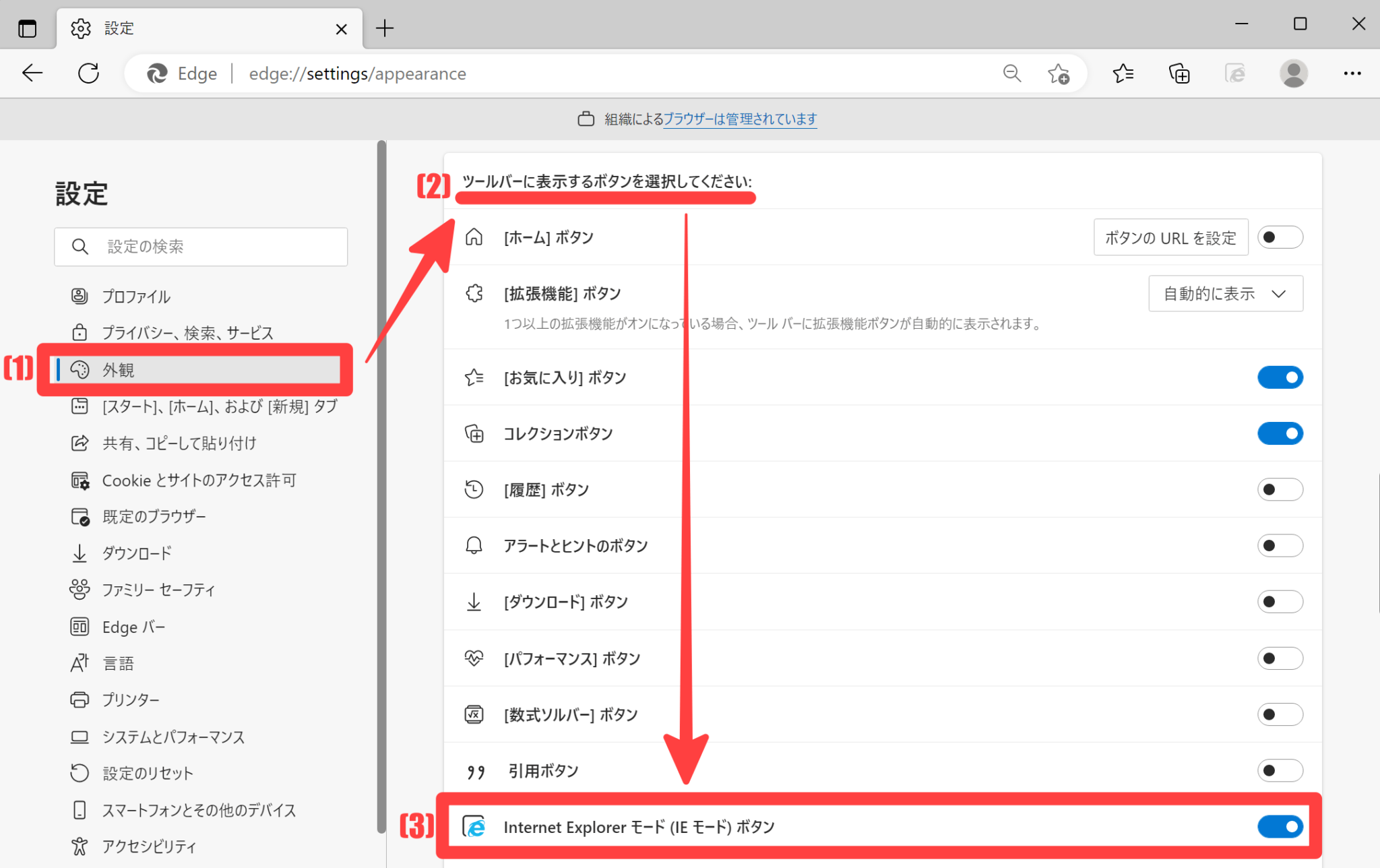Click the history clock icon in settings list

[474, 490]
